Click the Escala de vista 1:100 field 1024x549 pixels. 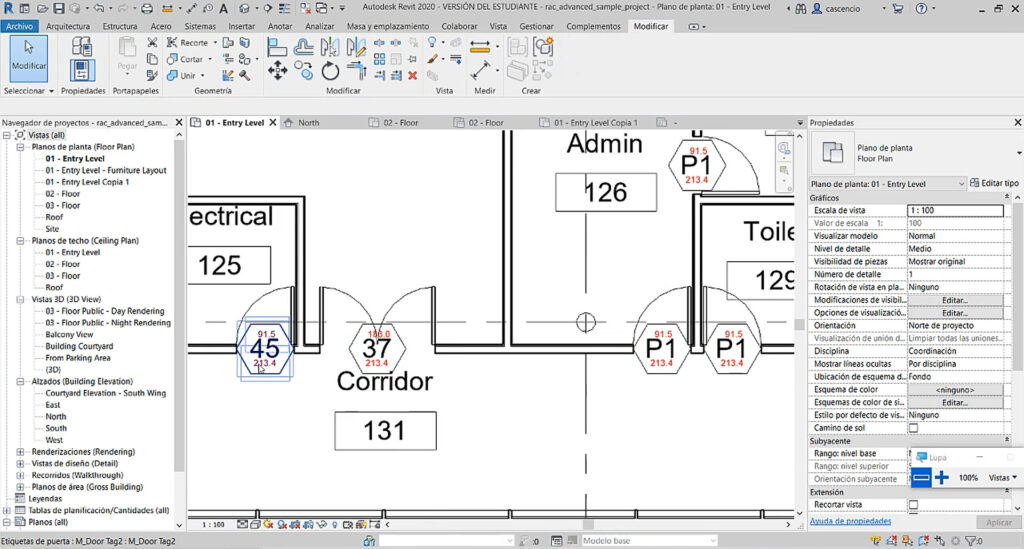(x=955, y=210)
